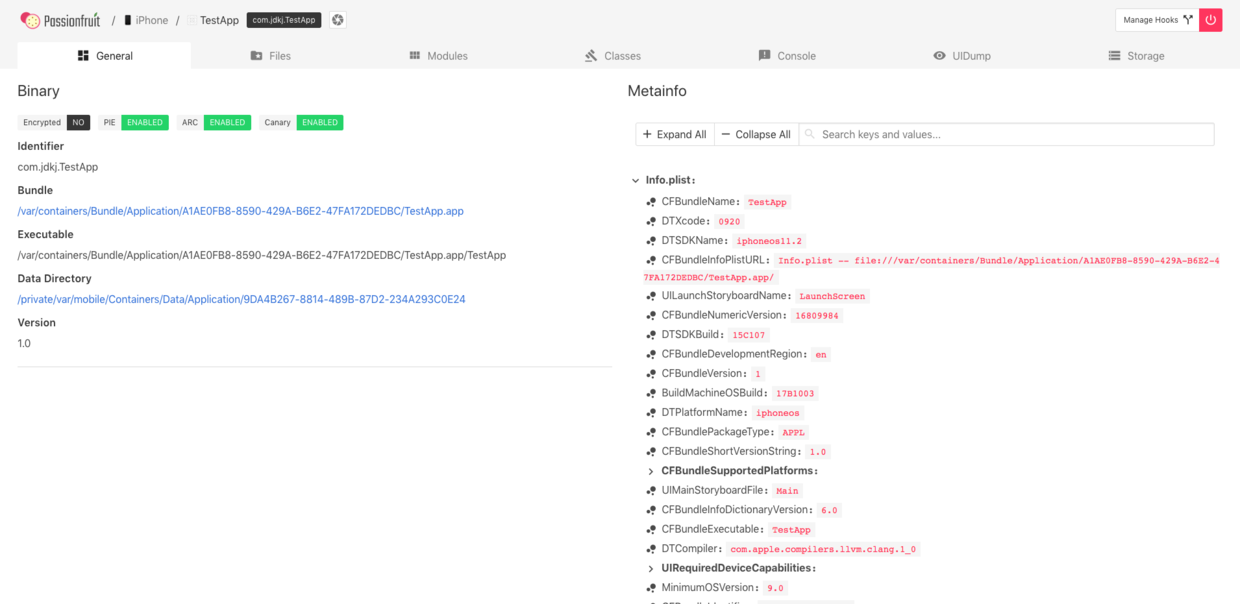Click the screenshot aperture icon beside bundle ID

click(338, 20)
